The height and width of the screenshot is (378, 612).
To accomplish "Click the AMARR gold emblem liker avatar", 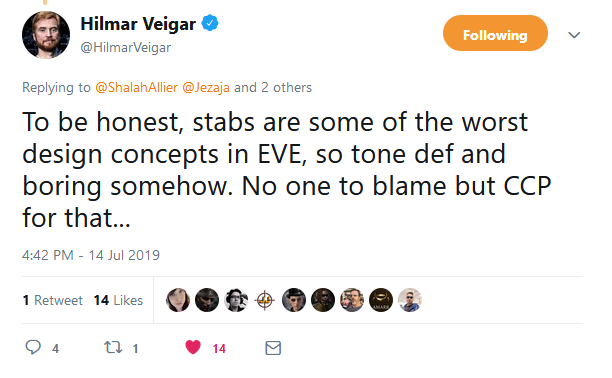I will click(x=381, y=300).
